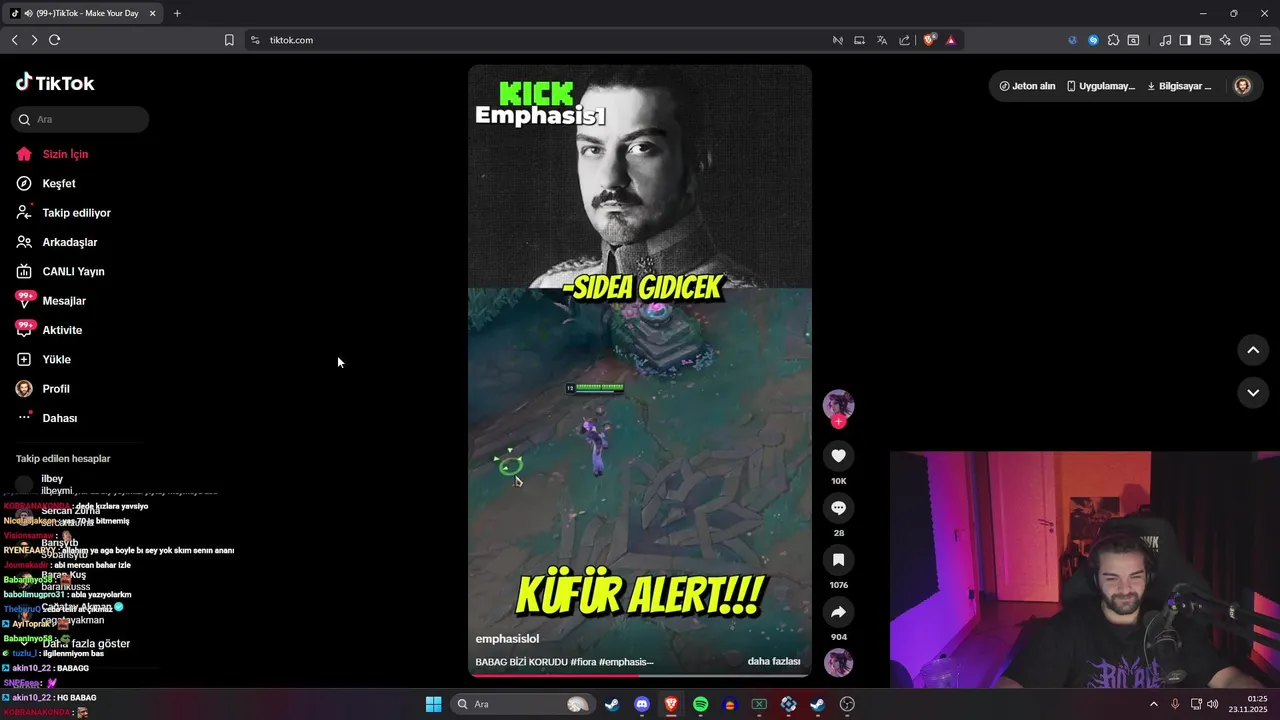Click the taskbar search box
This screenshot has width=1280, height=720.
click(x=523, y=704)
